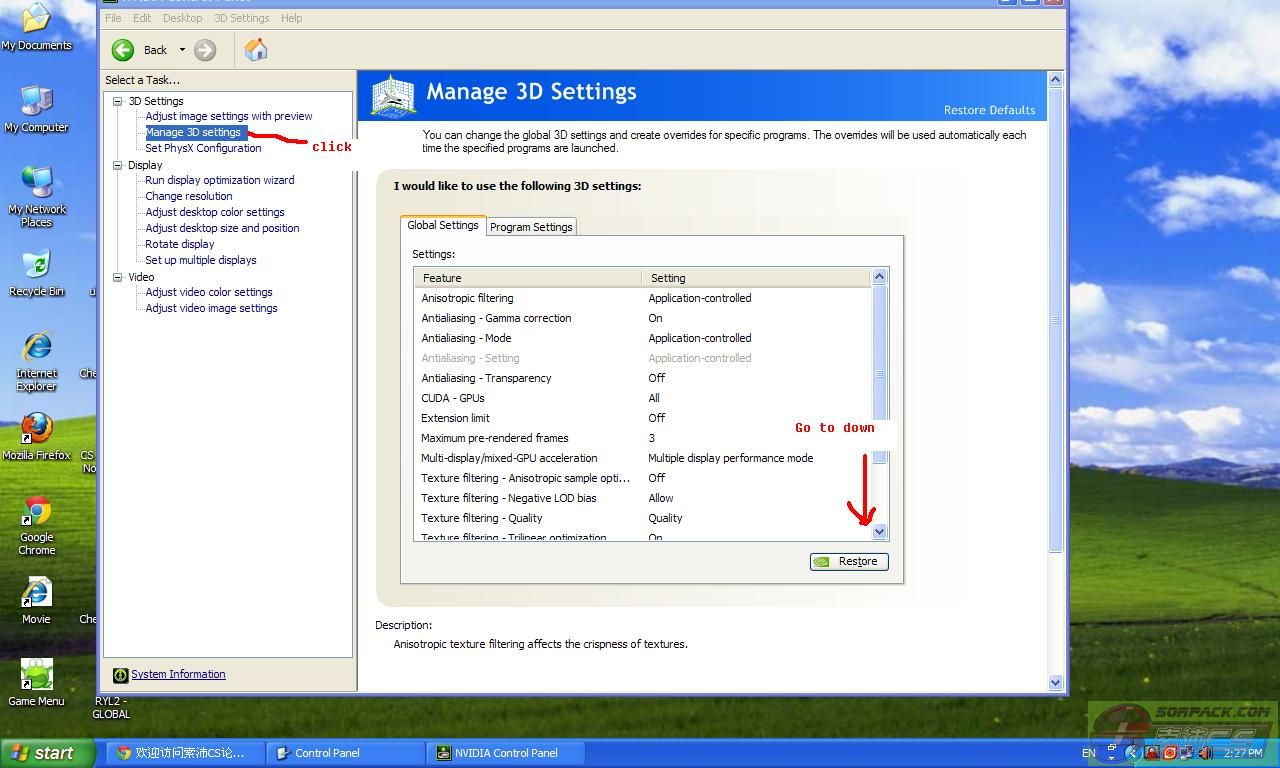Open Recycle Bin on desktop
This screenshot has height=768, width=1280.
point(37,266)
